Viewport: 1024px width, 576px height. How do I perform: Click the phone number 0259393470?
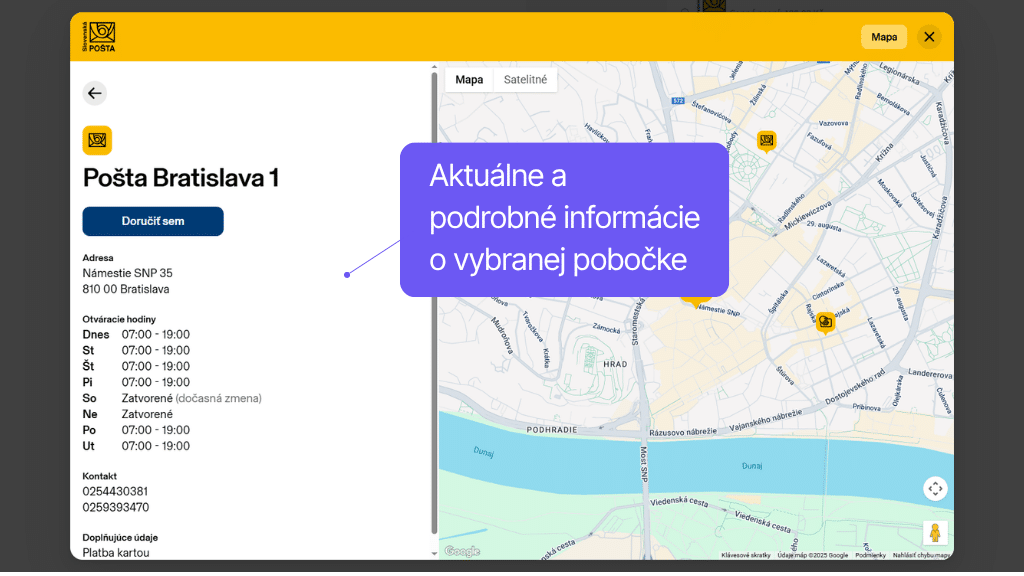pyautogui.click(x=116, y=507)
